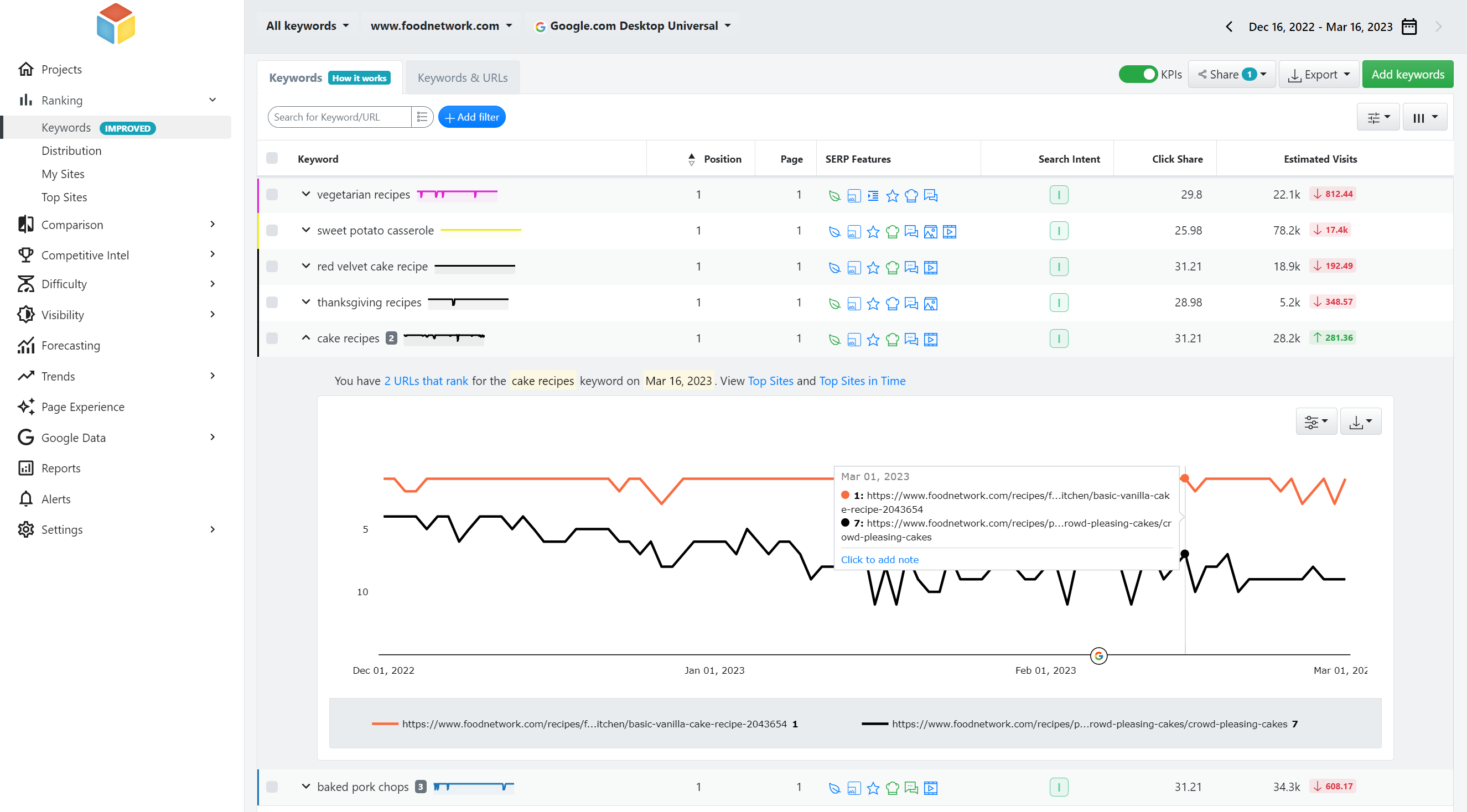The height and width of the screenshot is (812, 1467).
Task: Click the chart download icon
Action: click(1359, 420)
